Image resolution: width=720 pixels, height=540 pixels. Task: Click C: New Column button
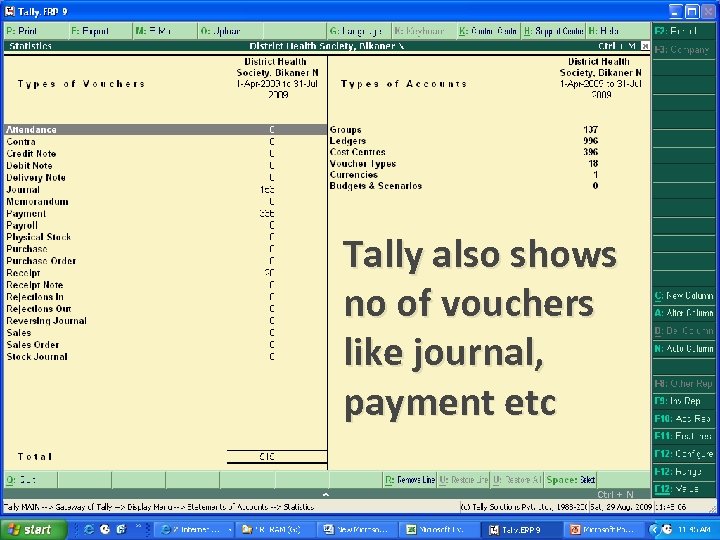tap(684, 296)
